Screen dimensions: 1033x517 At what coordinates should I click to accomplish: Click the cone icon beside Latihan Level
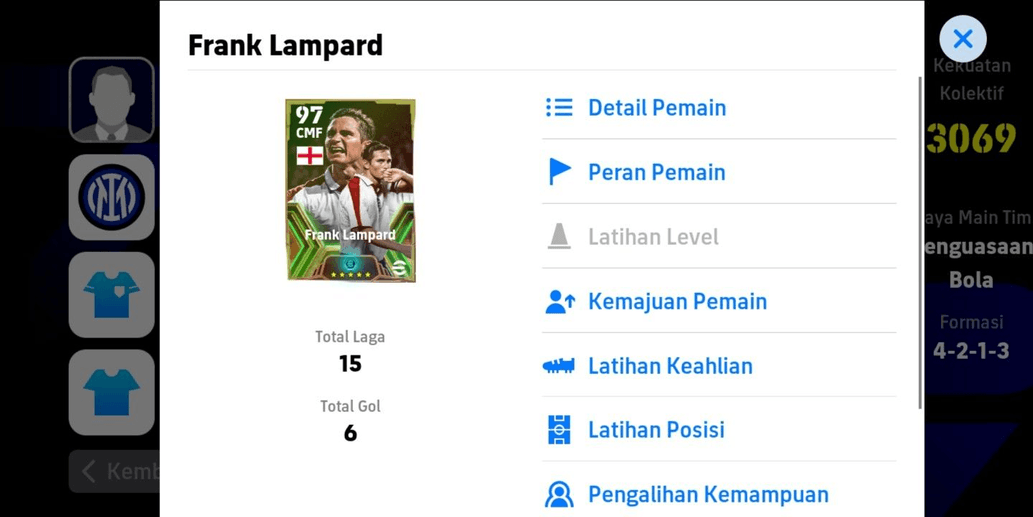click(x=559, y=236)
